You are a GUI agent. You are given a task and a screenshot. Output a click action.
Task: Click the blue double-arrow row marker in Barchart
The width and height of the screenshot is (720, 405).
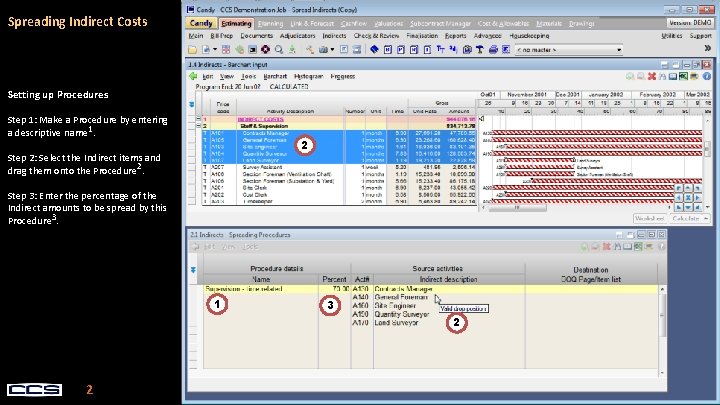(191, 105)
